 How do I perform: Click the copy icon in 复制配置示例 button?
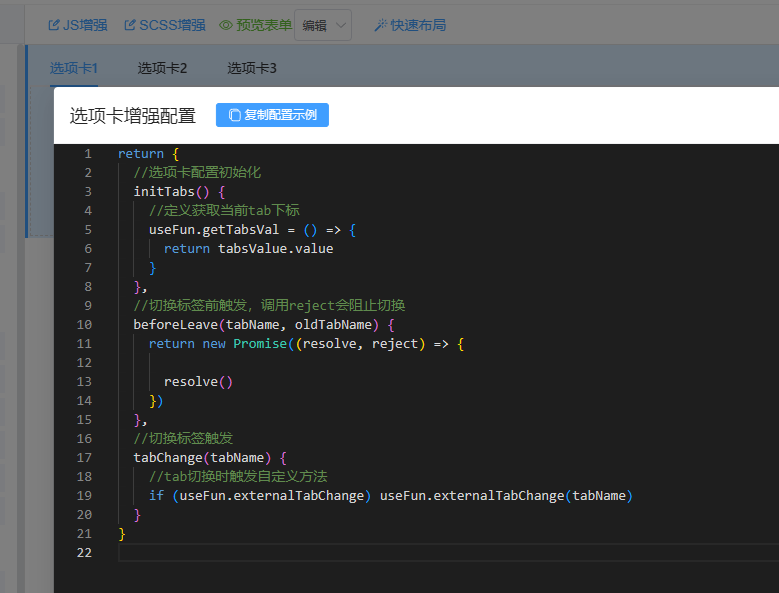point(234,115)
